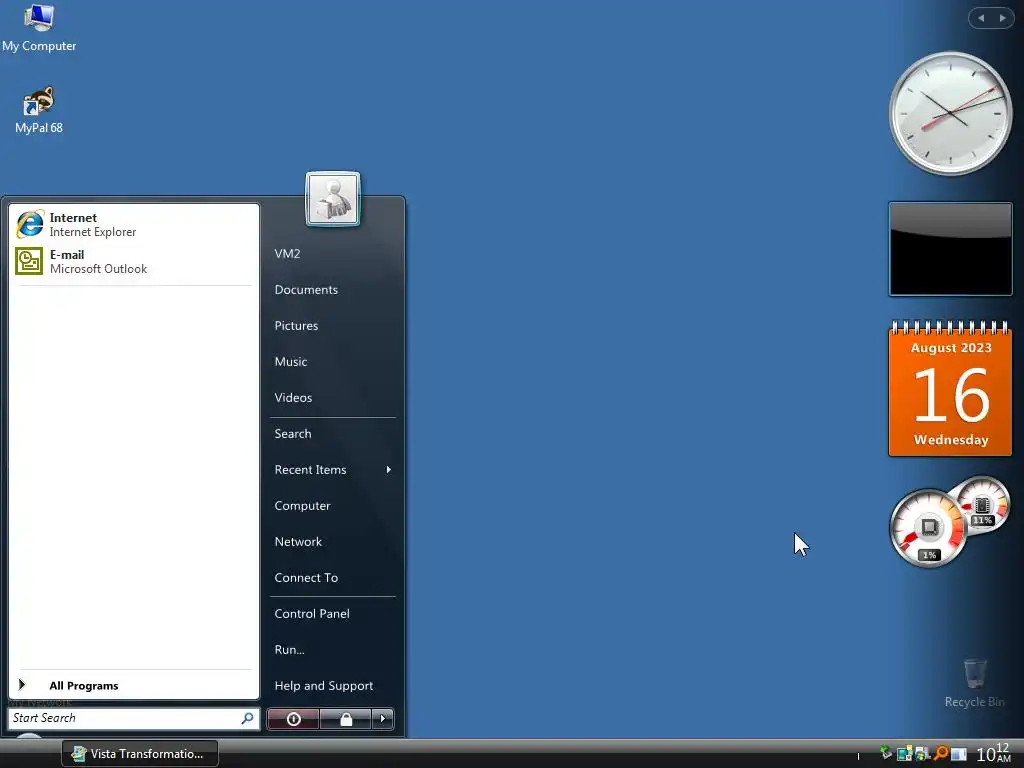Screen dimensions: 1024x768
Task: Click the taskbar clock showing 10:12 AM
Action: 993,753
